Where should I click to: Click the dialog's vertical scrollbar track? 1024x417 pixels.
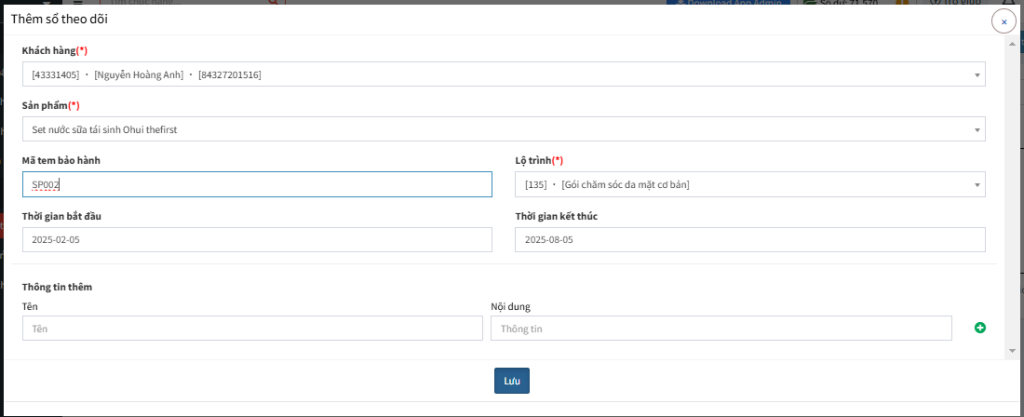1012,196
